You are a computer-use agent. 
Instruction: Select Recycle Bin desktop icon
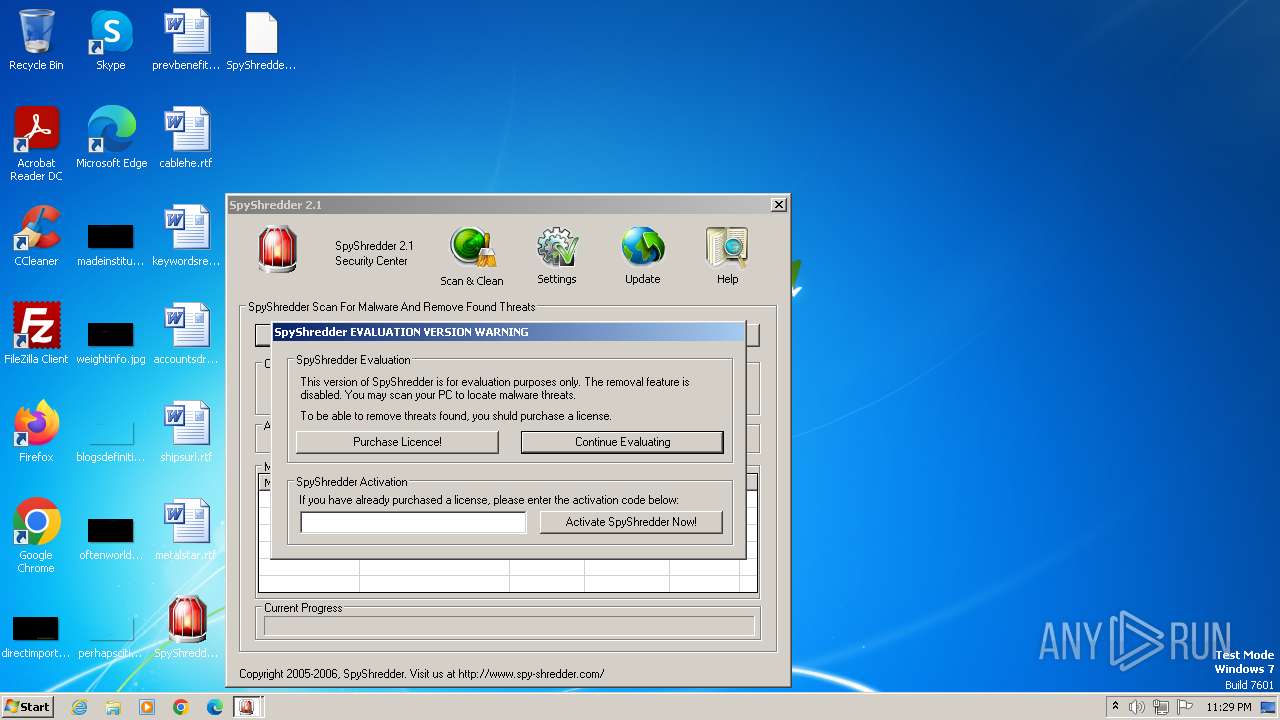coord(36,41)
